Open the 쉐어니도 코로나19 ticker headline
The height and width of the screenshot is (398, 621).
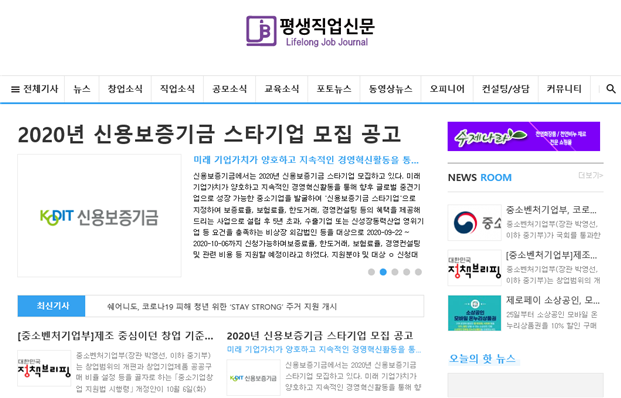222,307
